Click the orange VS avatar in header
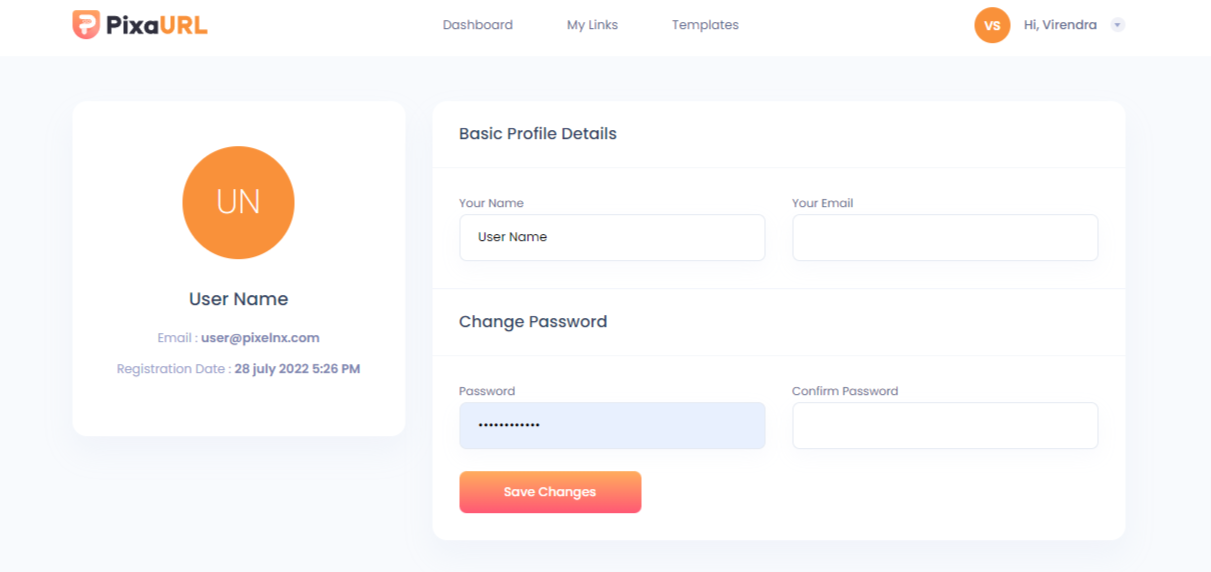 (x=992, y=25)
